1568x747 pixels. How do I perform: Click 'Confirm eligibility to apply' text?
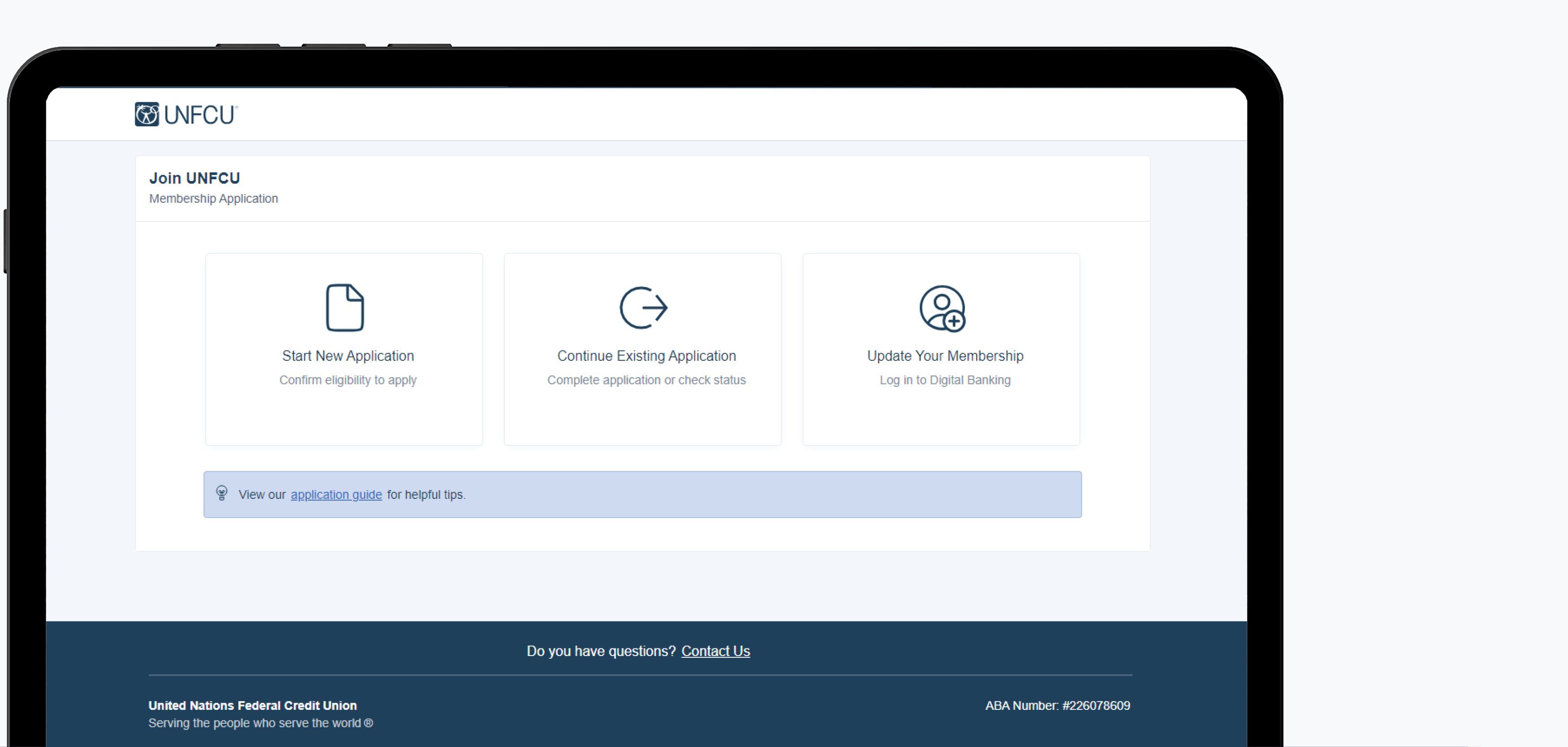(x=348, y=380)
